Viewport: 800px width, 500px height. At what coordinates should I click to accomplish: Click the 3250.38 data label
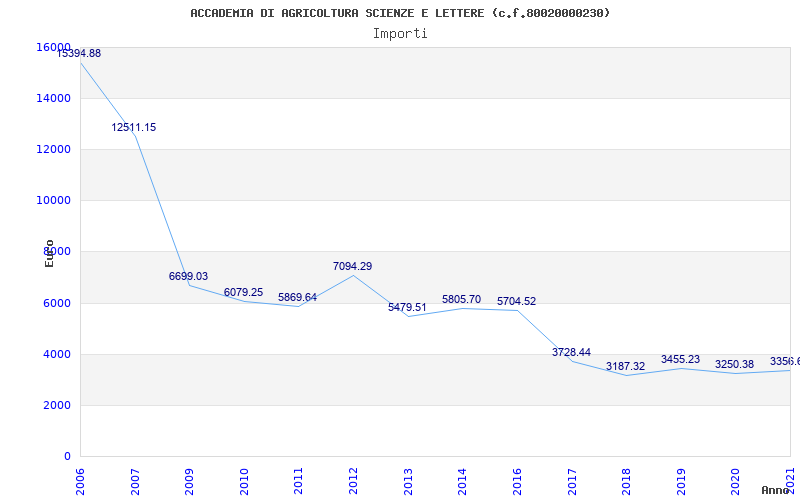[x=734, y=364]
